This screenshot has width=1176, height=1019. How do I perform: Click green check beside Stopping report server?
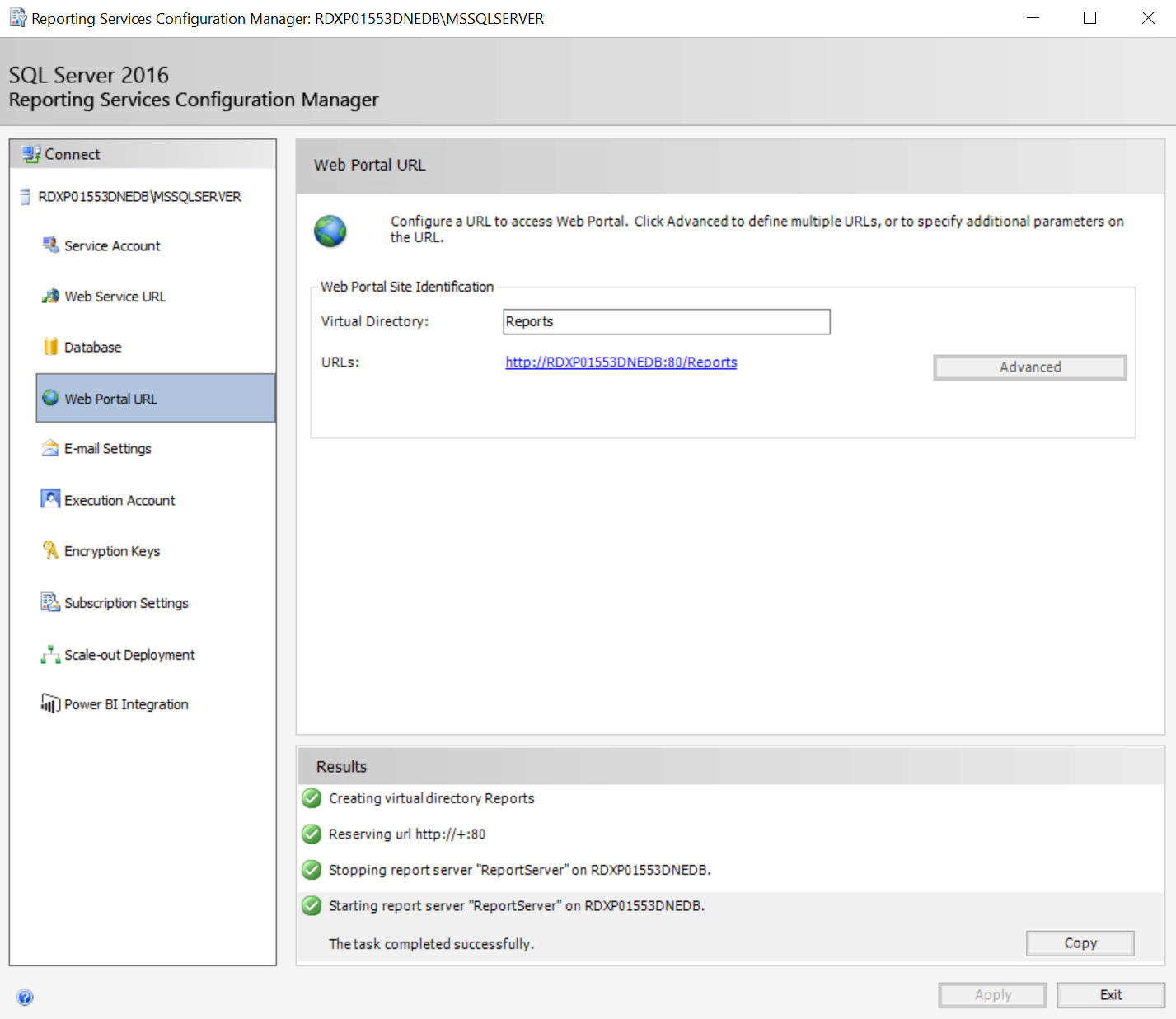(x=312, y=870)
